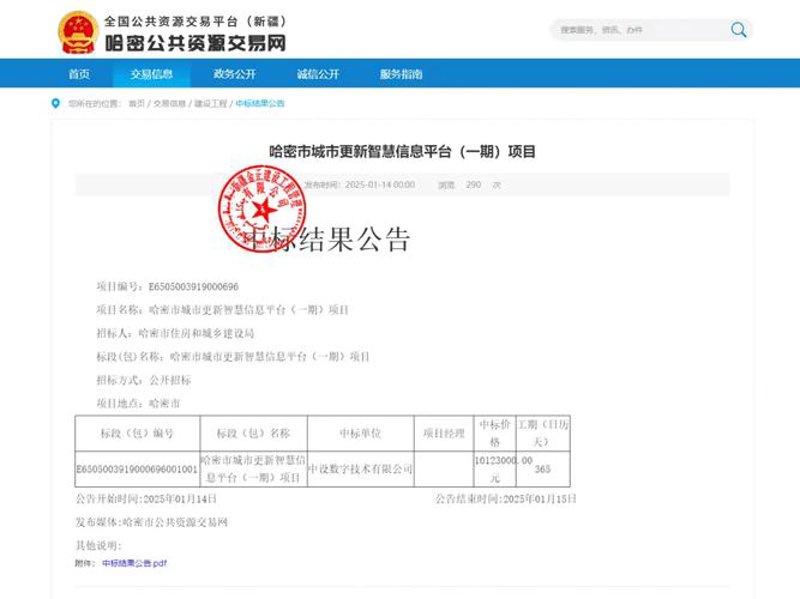Click 招标人：哈密市住房和城乡建设局 line
This screenshot has height=599, width=800.
(175, 334)
